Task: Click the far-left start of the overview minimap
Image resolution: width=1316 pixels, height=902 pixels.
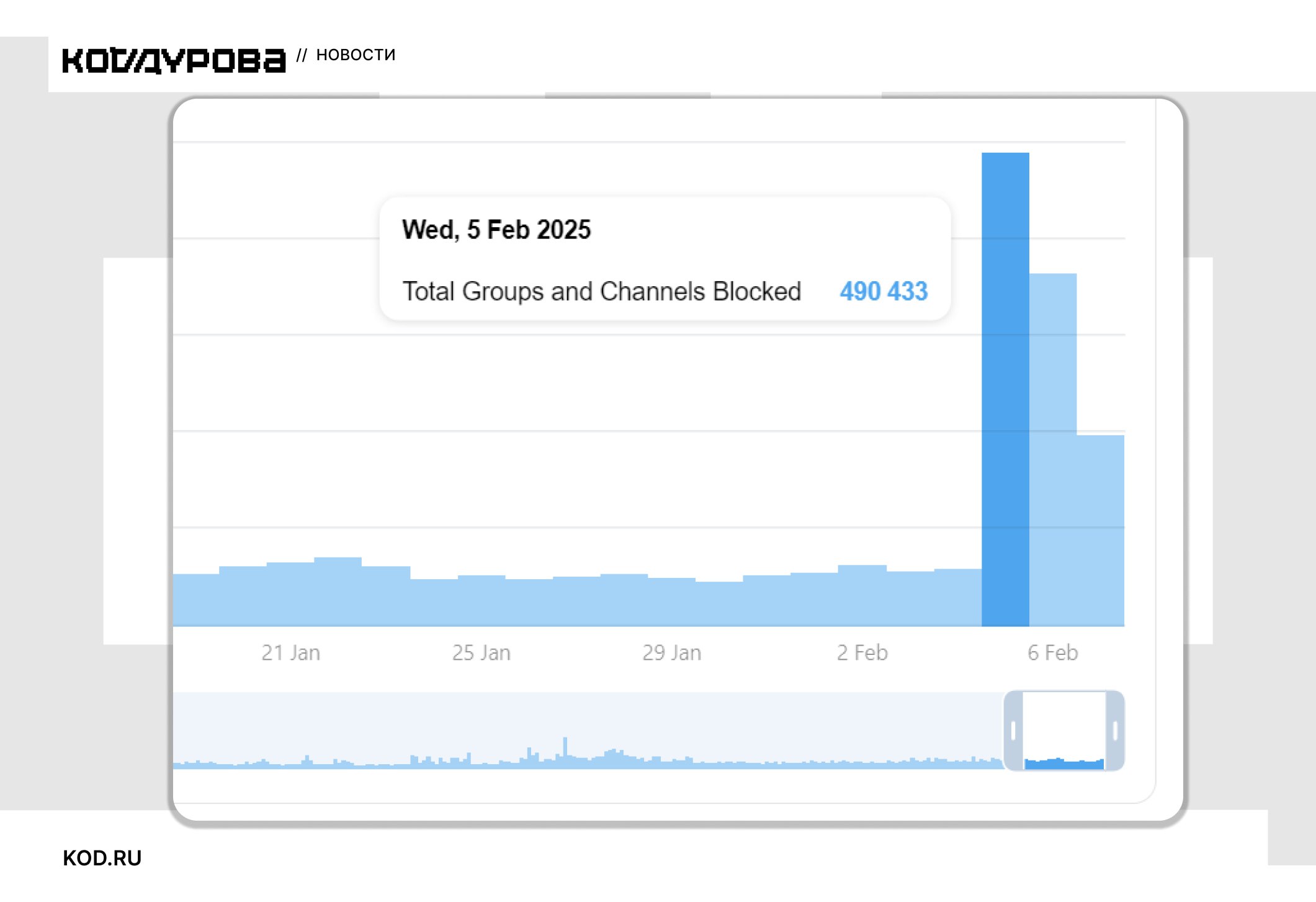Action: tap(177, 764)
